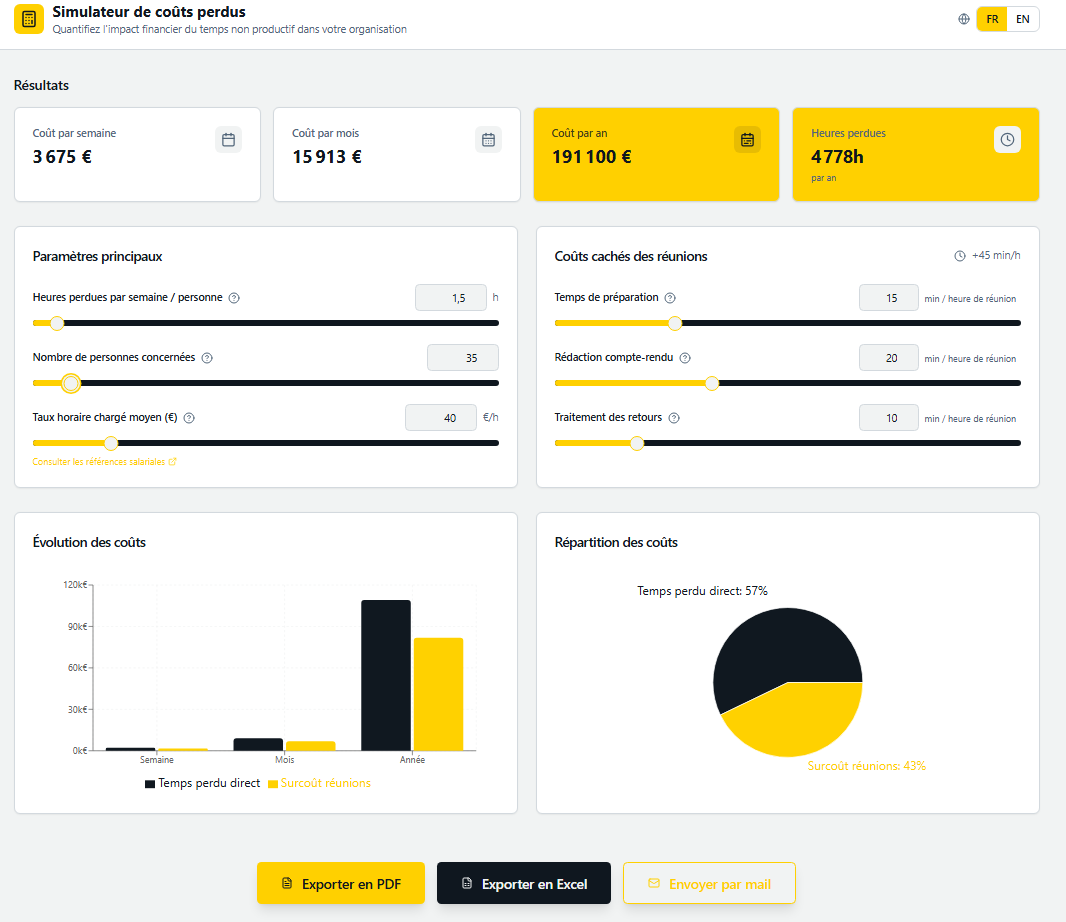Show help for Temps de préparation
1066x922 pixels.
click(x=670, y=298)
